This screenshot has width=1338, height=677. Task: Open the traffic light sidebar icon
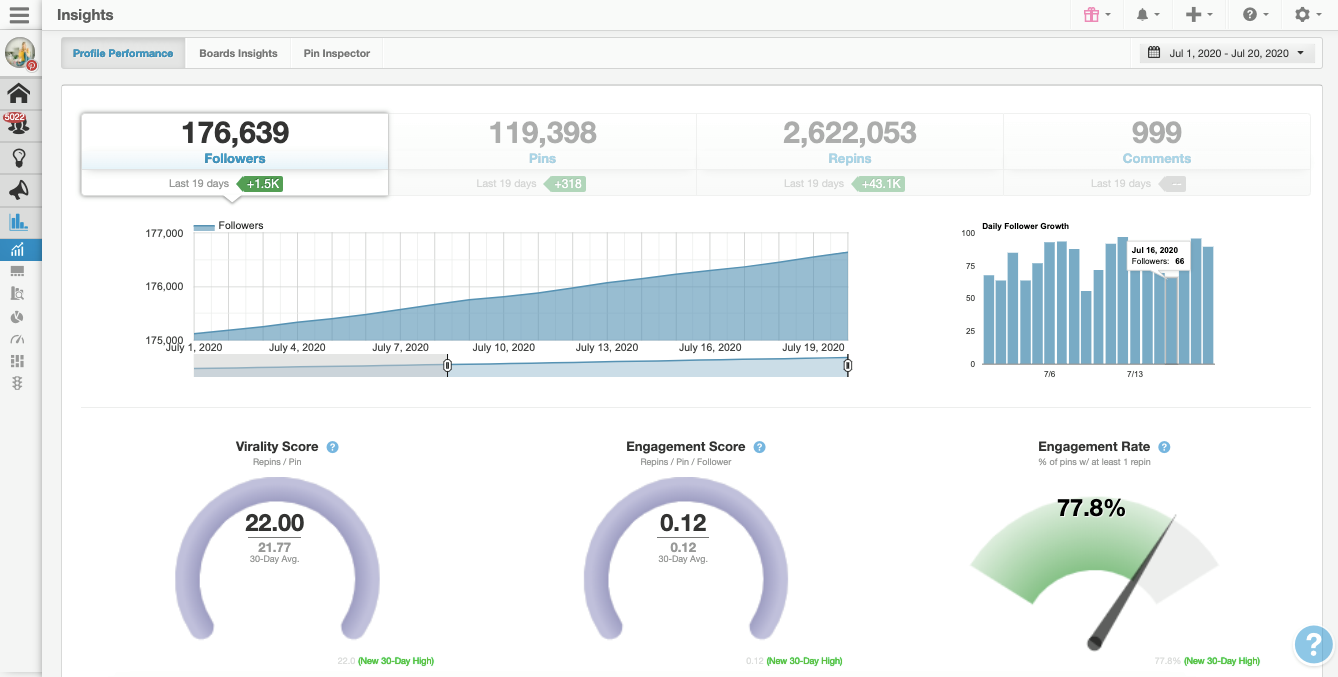coord(17,383)
